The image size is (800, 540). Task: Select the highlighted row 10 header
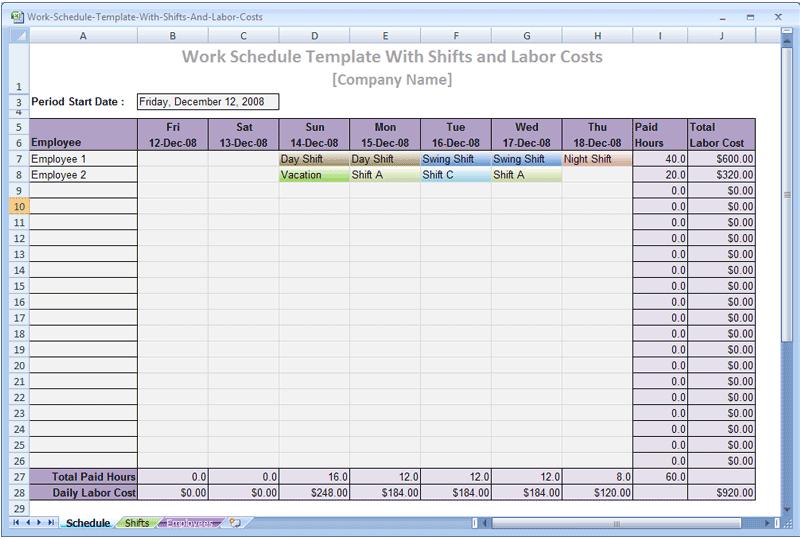click(x=19, y=206)
